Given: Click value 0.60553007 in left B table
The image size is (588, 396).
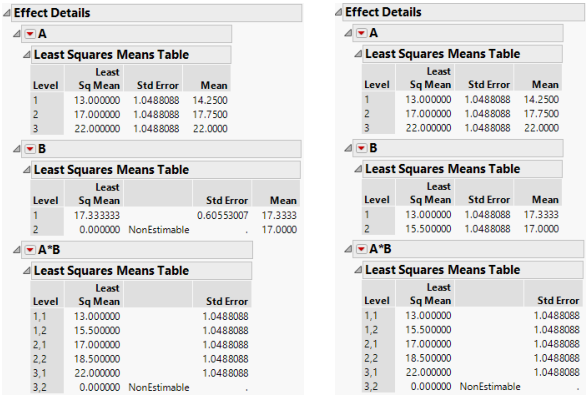Looking at the screenshot, I should pyautogui.click(x=222, y=216).
